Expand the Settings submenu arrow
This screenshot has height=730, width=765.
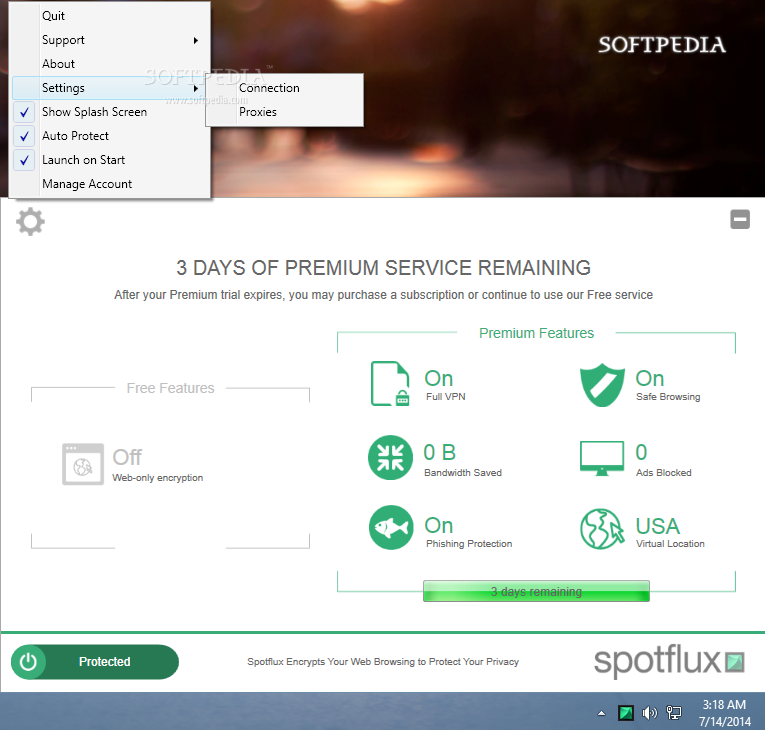tap(196, 88)
